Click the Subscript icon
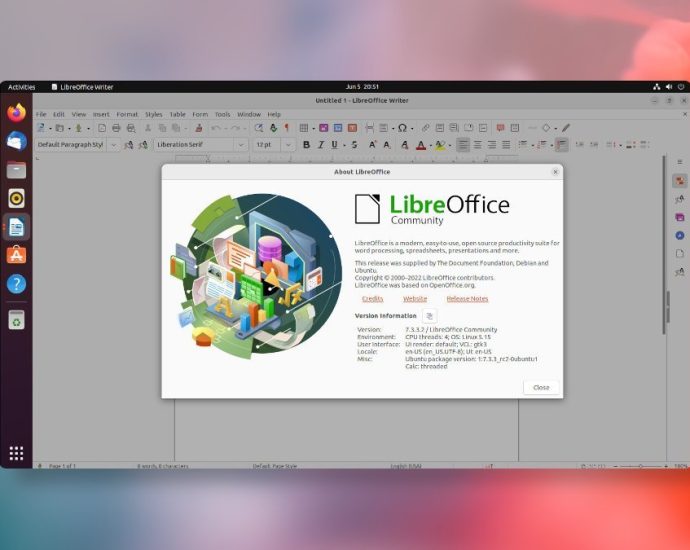Viewport: 690px width, 550px height. tap(387, 145)
